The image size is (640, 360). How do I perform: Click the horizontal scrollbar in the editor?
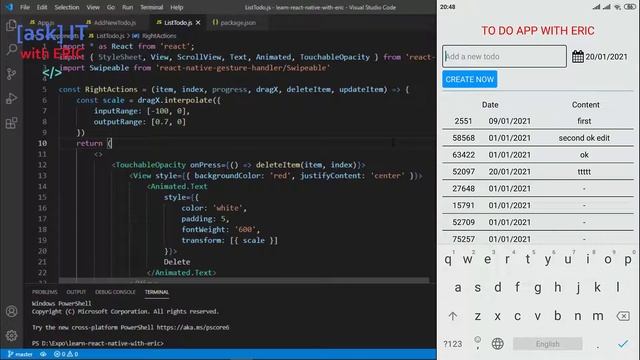(244, 280)
